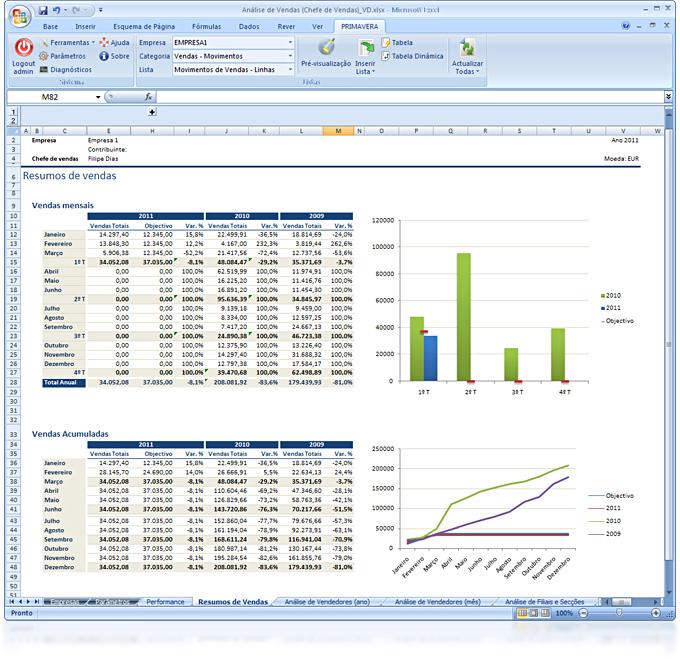Click the 2011 legend entry in bar chart
680x659 pixels.
click(x=610, y=308)
